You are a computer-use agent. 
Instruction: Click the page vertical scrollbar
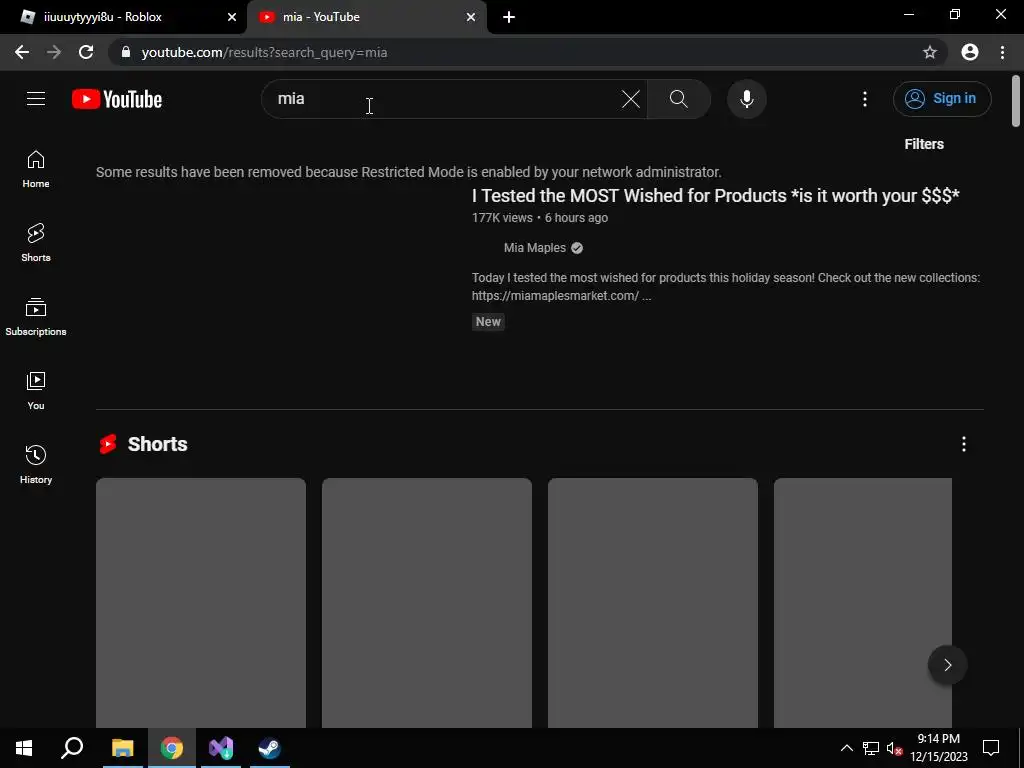click(1016, 101)
